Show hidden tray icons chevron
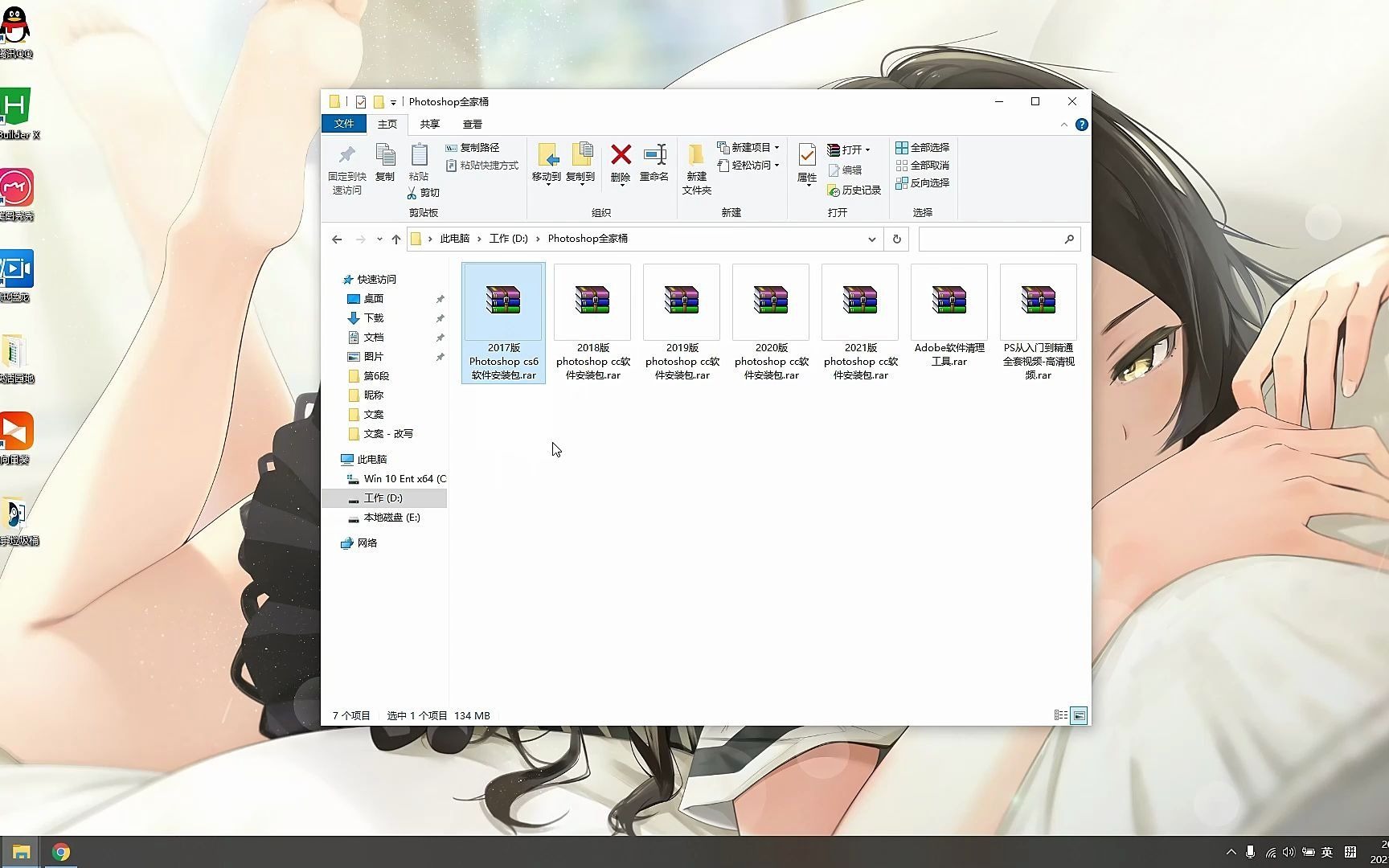The image size is (1389, 868). pos(1231,852)
